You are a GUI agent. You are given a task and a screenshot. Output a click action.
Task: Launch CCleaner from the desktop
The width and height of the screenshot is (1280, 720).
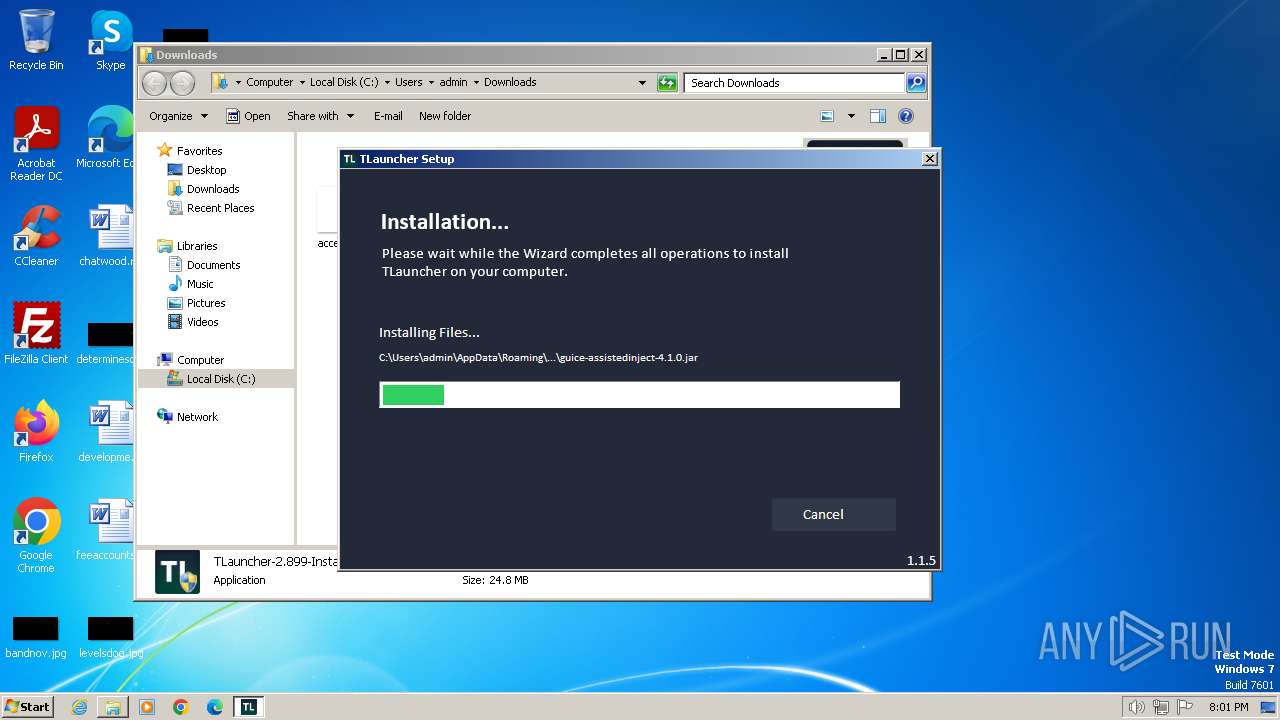click(36, 236)
